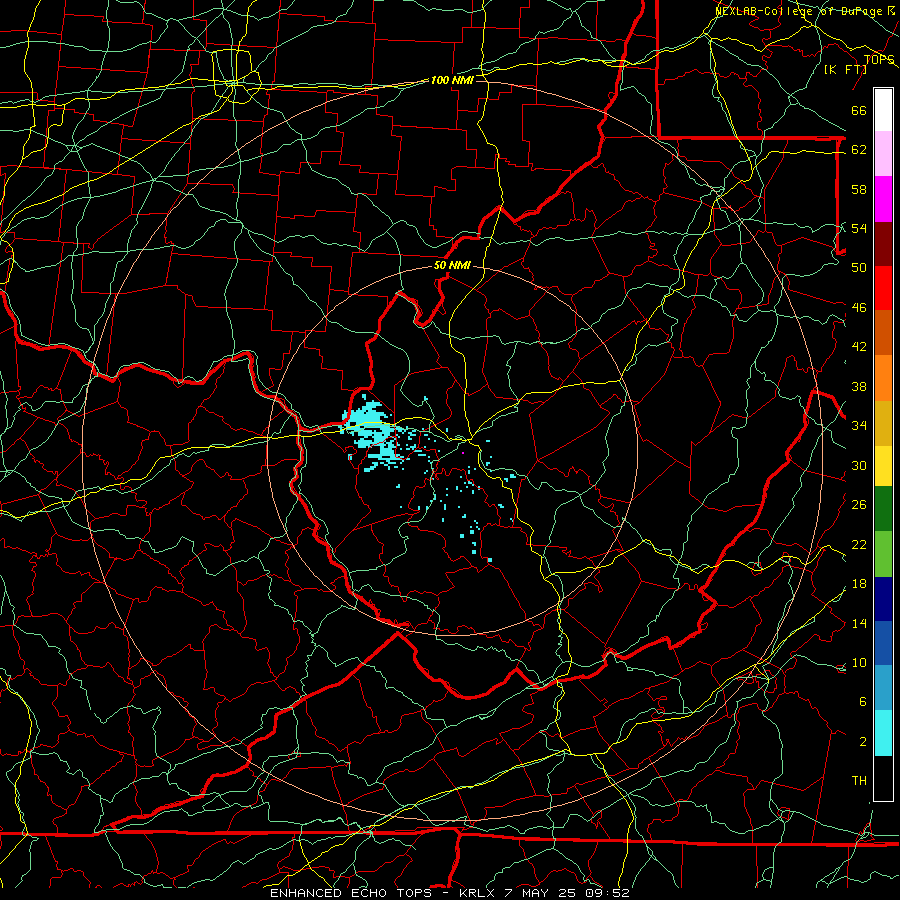The image size is (900, 900).
Task: Select the dark red legend swatch
Action: point(883,244)
